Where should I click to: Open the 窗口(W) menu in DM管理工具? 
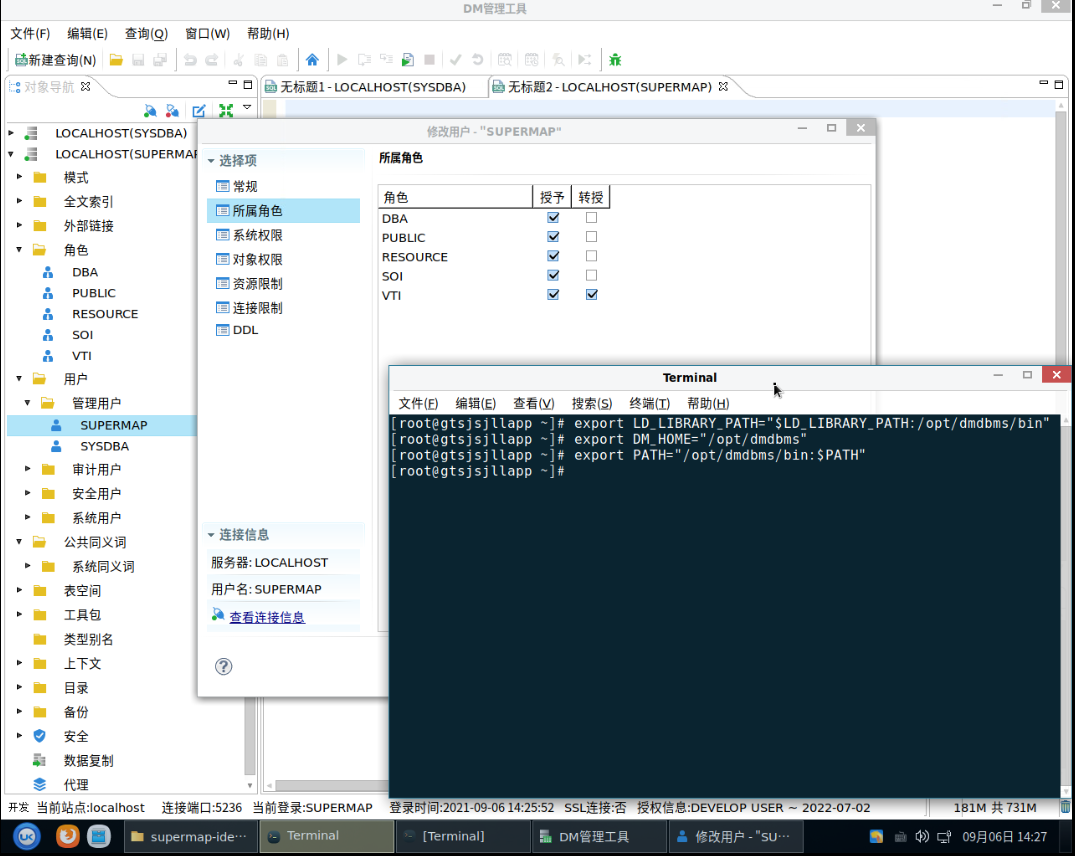(x=208, y=34)
